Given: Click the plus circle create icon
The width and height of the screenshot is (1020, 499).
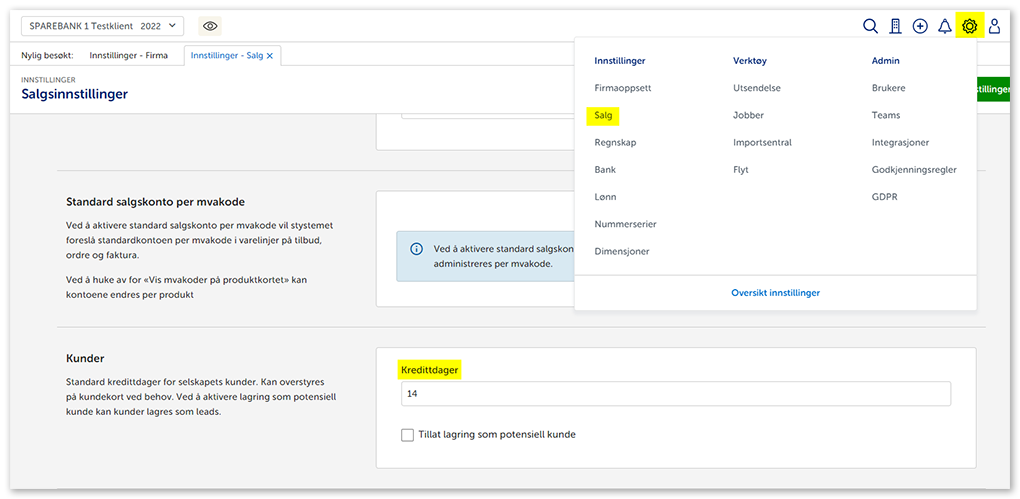Looking at the screenshot, I should [x=920, y=26].
